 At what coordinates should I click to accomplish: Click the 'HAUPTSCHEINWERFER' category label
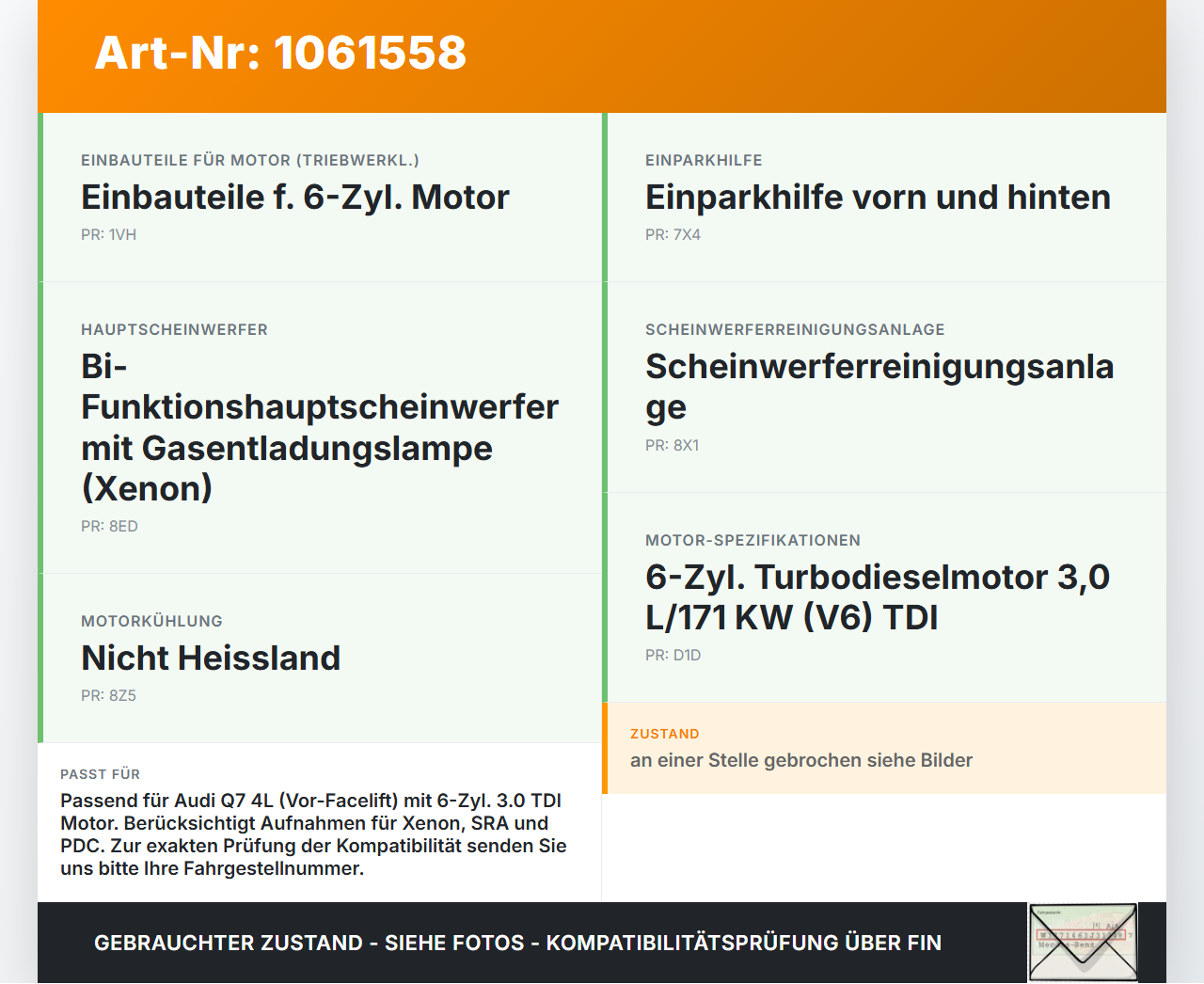[x=175, y=329]
